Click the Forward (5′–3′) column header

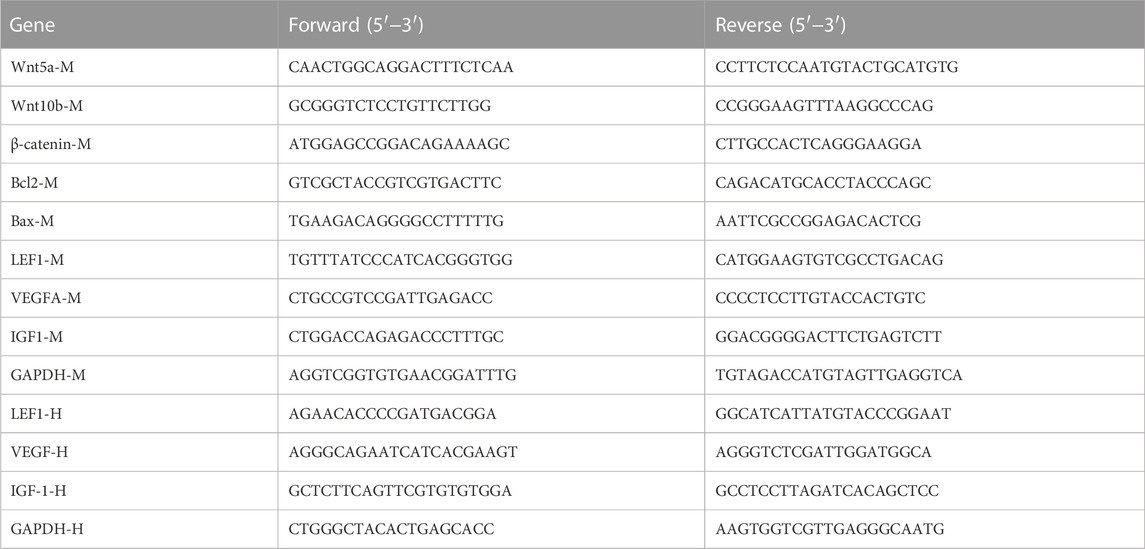pos(491,24)
